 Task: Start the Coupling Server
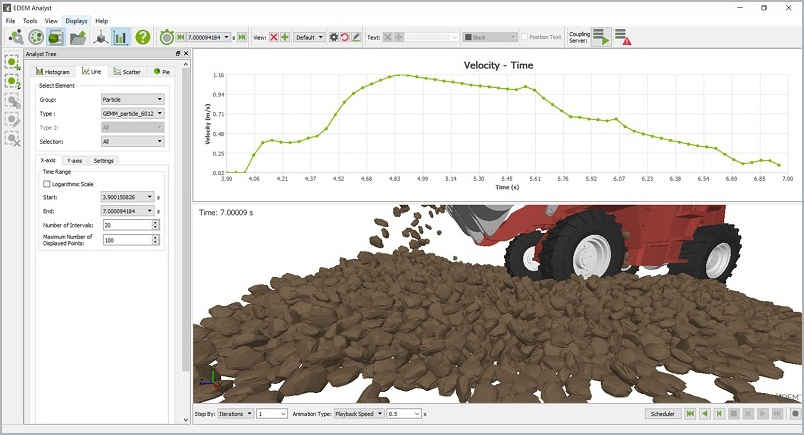tap(600, 37)
